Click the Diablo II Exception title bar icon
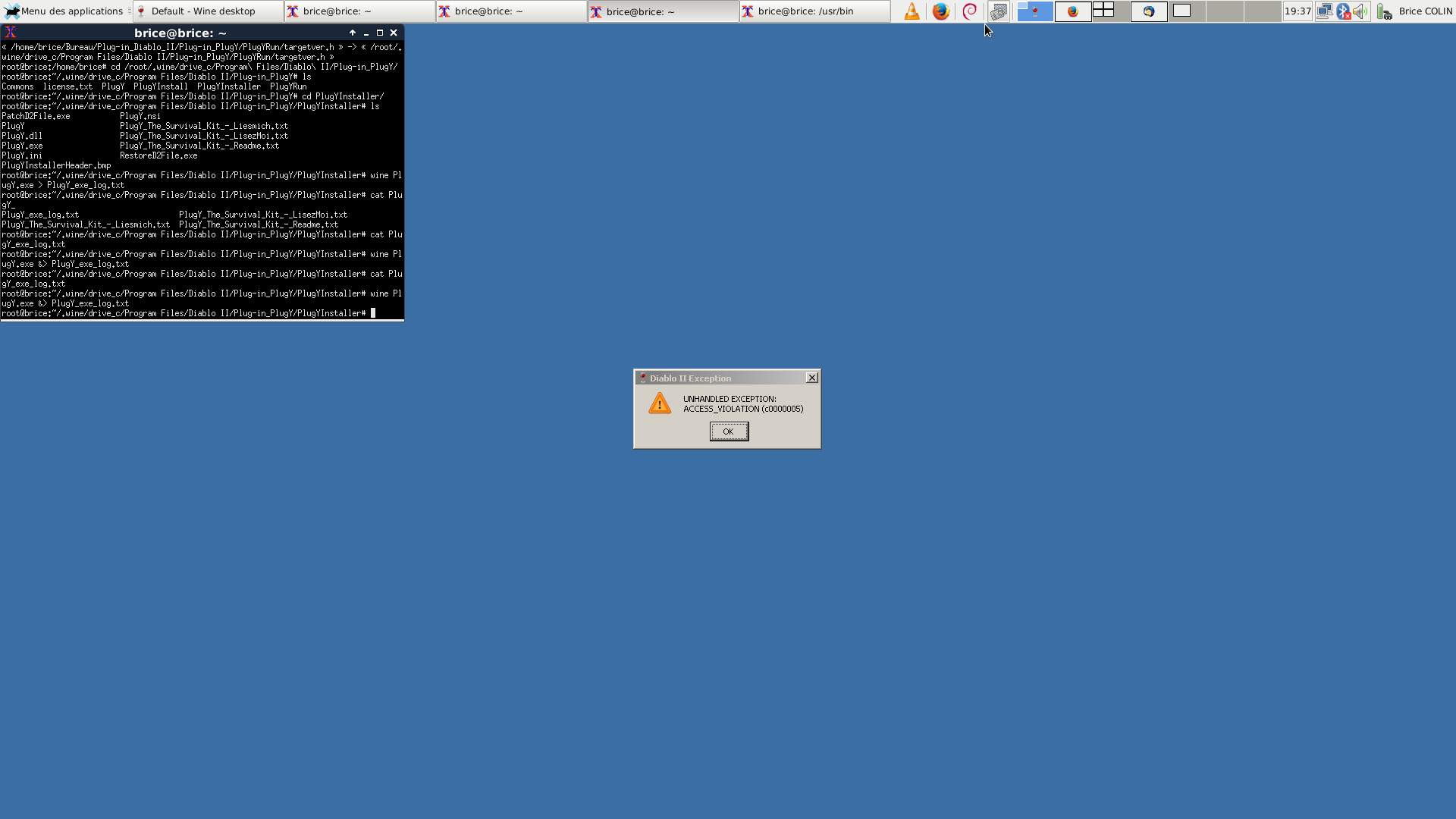 [642, 378]
